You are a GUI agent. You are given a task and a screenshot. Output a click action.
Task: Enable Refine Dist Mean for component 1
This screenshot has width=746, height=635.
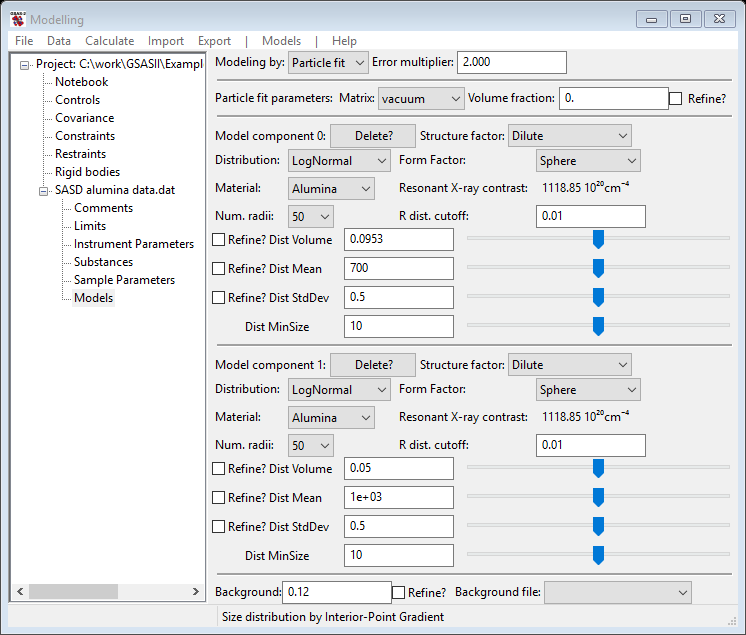[218, 498]
